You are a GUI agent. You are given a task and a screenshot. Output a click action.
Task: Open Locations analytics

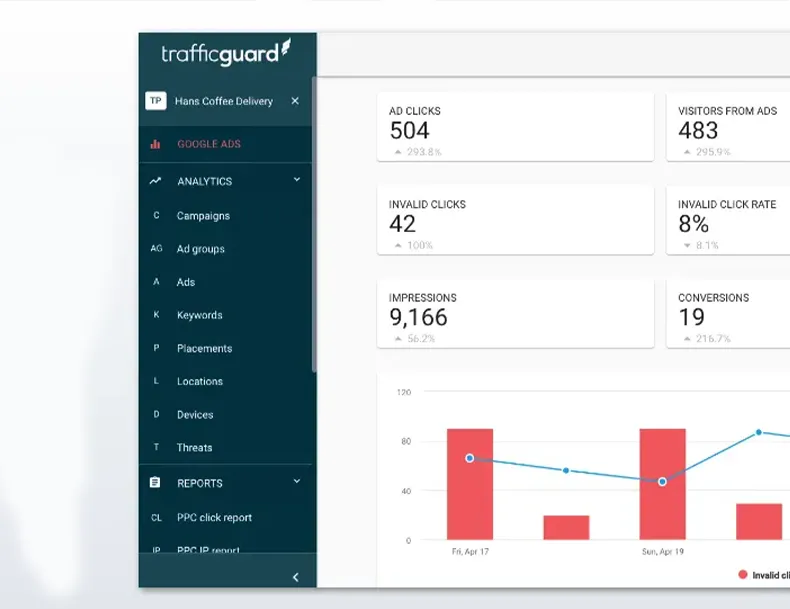pyautogui.click(x=200, y=381)
